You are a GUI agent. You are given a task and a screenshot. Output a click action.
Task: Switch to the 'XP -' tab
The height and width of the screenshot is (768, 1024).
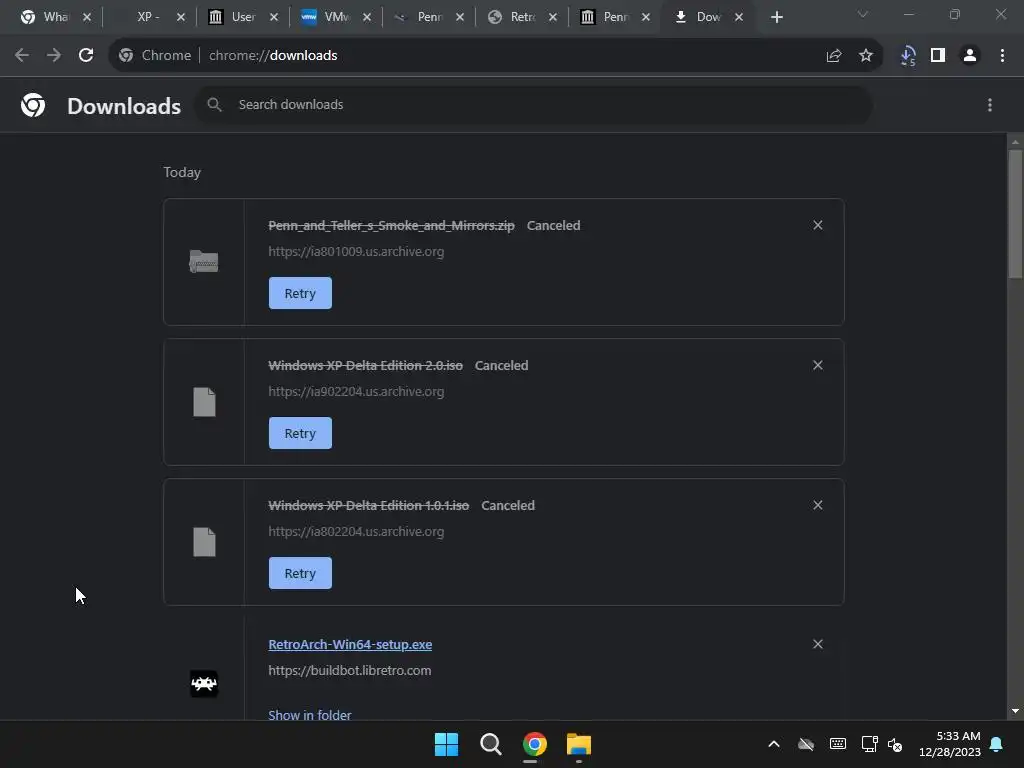point(149,17)
